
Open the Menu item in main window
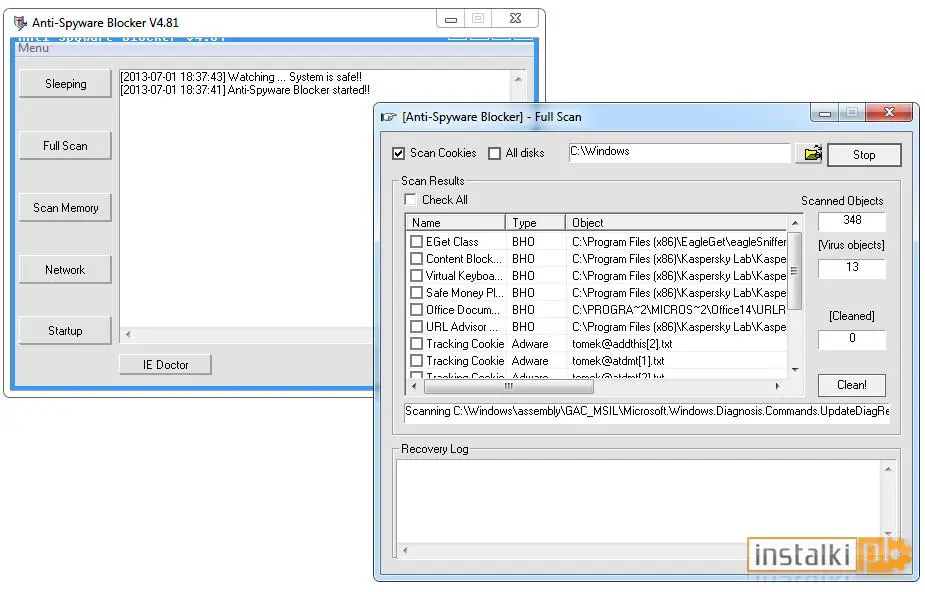click(x=33, y=48)
